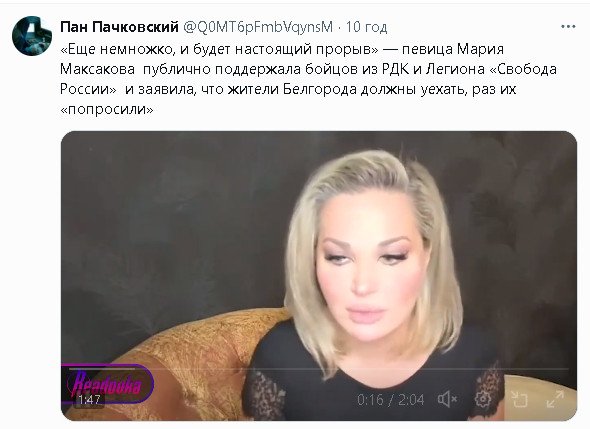Click the 1:47 remaining time badge
The width and height of the screenshot is (590, 429).
pyautogui.click(x=89, y=400)
